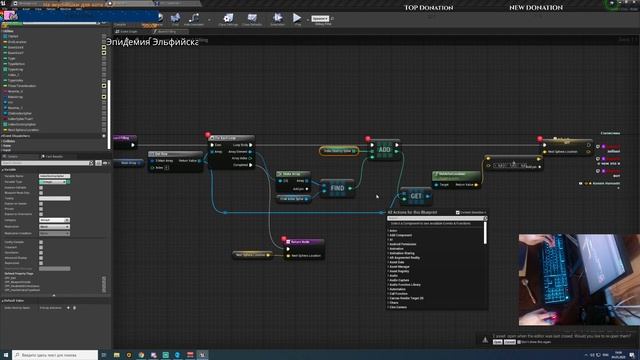Select Audio Function Library category
Screen dimensions: 640x360
[404, 285]
